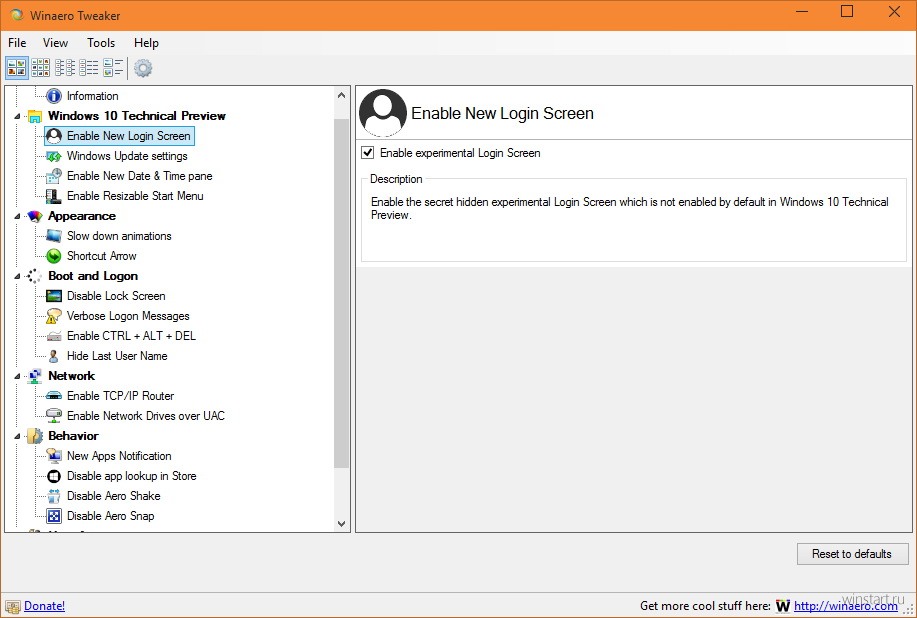Image resolution: width=917 pixels, height=618 pixels.
Task: Click the Network category icon
Action: click(35, 376)
